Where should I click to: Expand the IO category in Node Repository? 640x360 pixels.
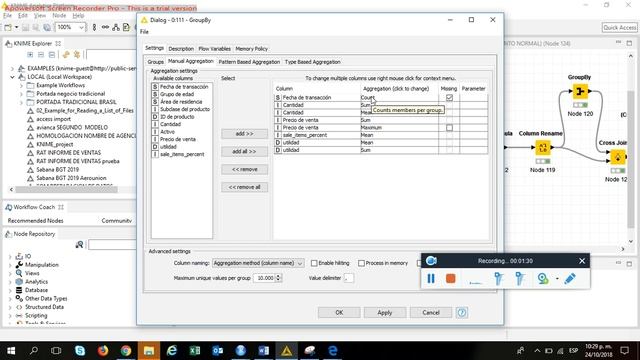pos(10,256)
